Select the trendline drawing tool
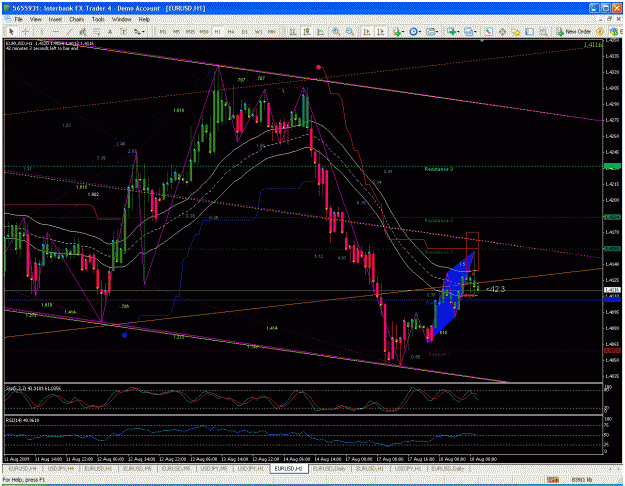The image size is (625, 486). click(x=69, y=31)
